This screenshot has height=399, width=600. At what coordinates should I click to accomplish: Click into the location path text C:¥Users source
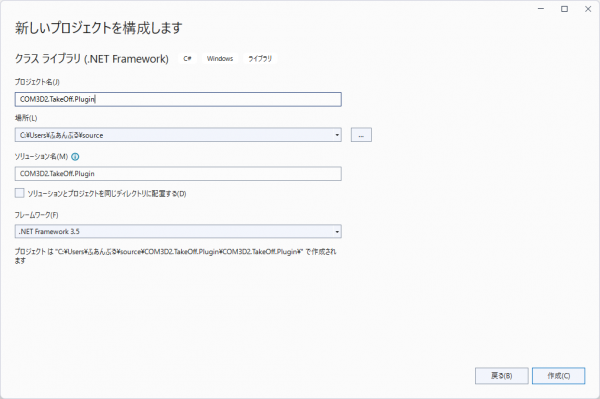pos(62,135)
